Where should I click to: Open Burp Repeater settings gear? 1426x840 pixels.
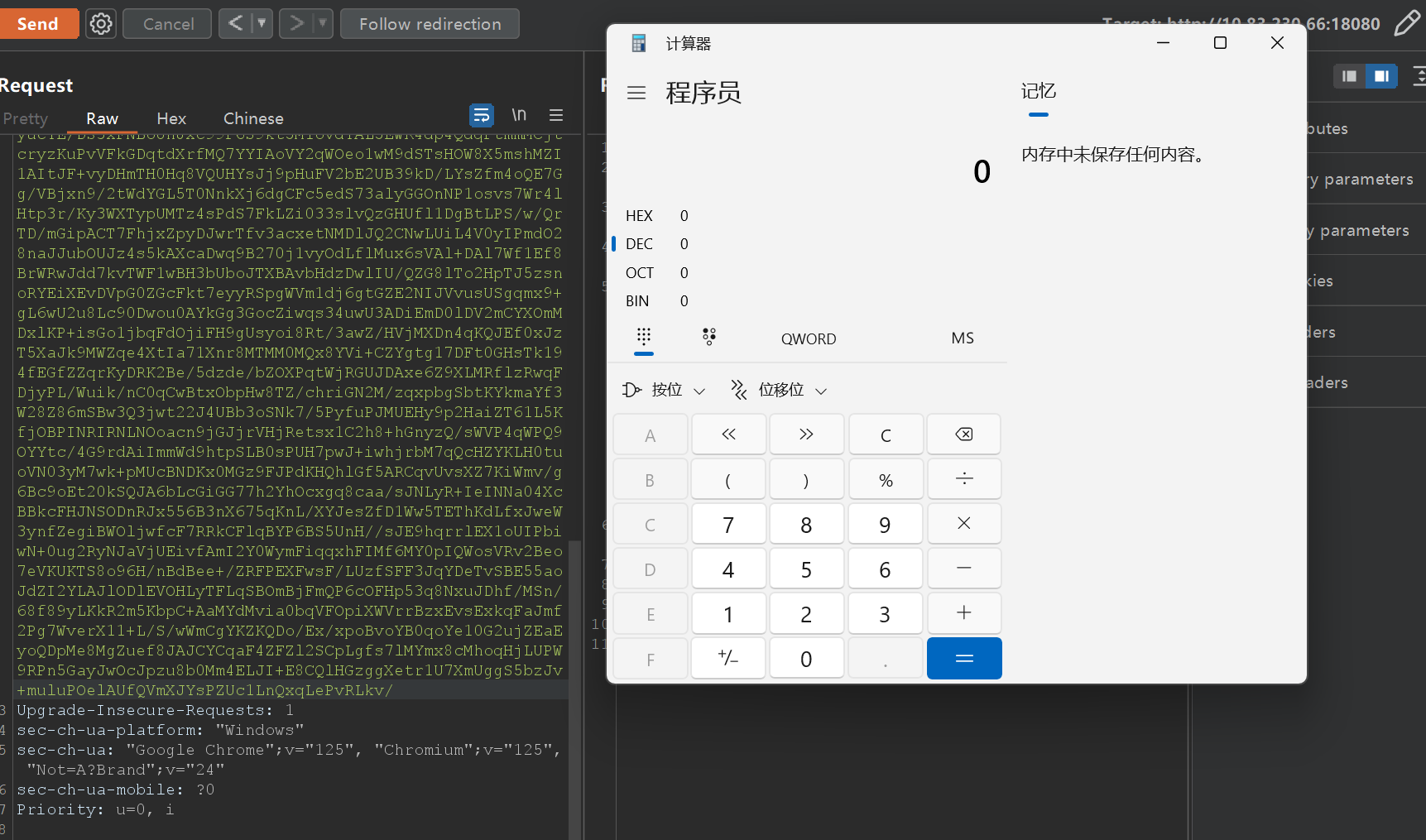101,24
